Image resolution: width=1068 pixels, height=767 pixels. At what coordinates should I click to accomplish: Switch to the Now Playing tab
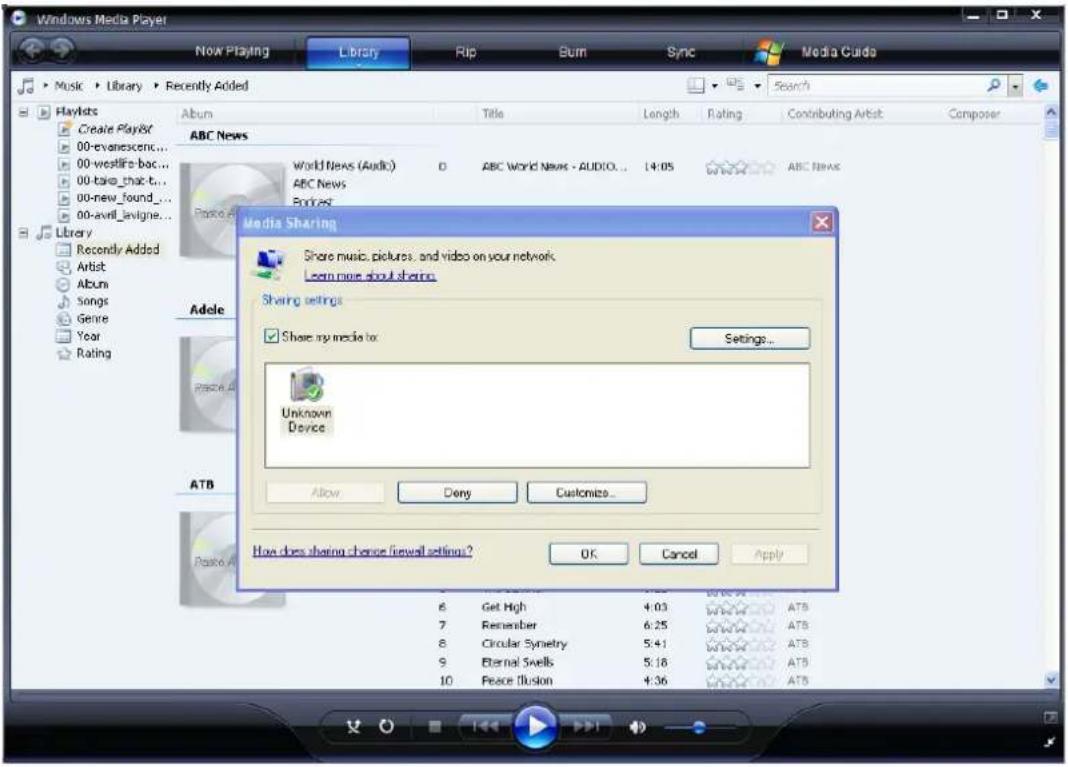point(232,51)
